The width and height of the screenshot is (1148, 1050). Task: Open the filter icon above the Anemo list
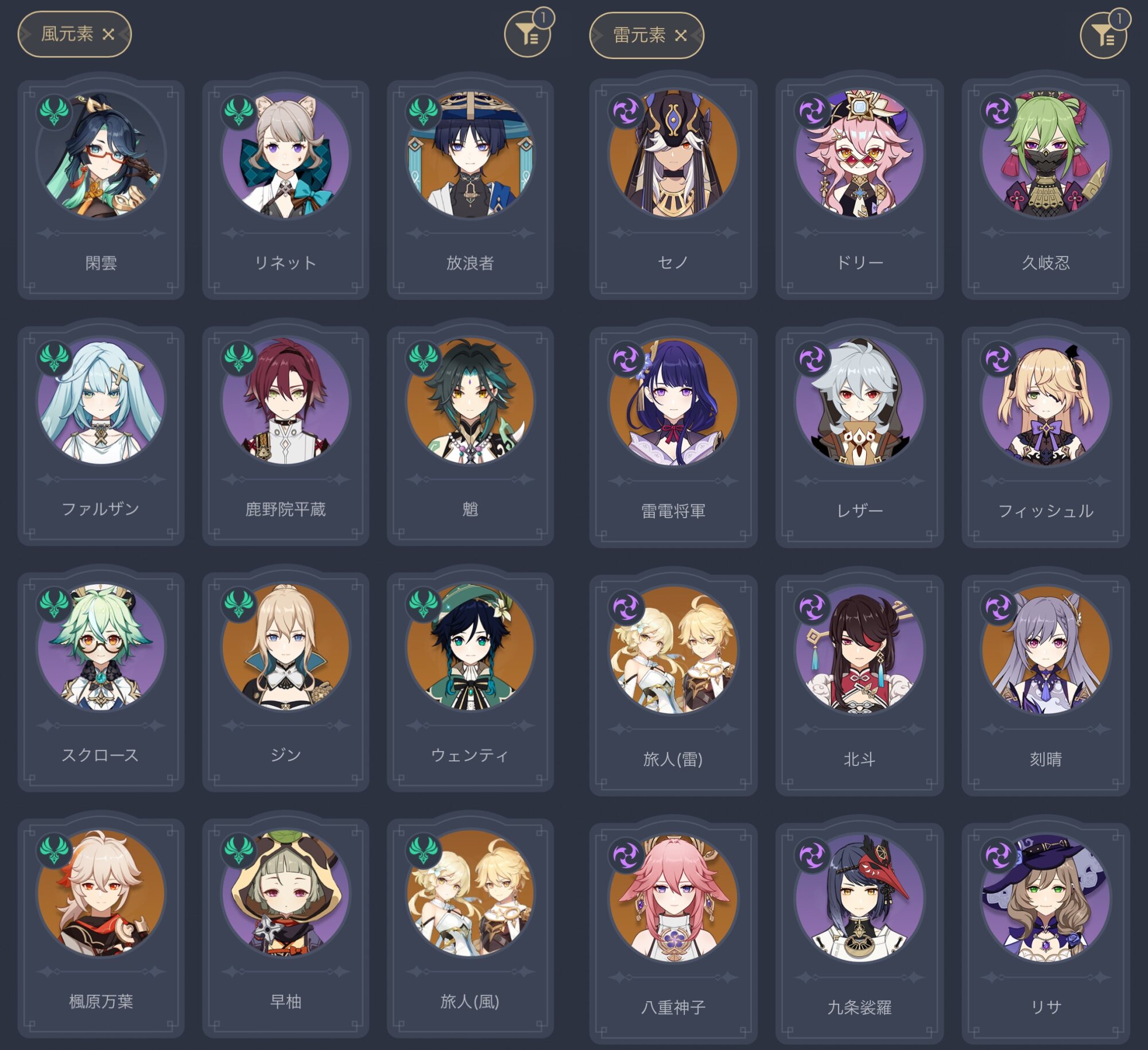(527, 34)
